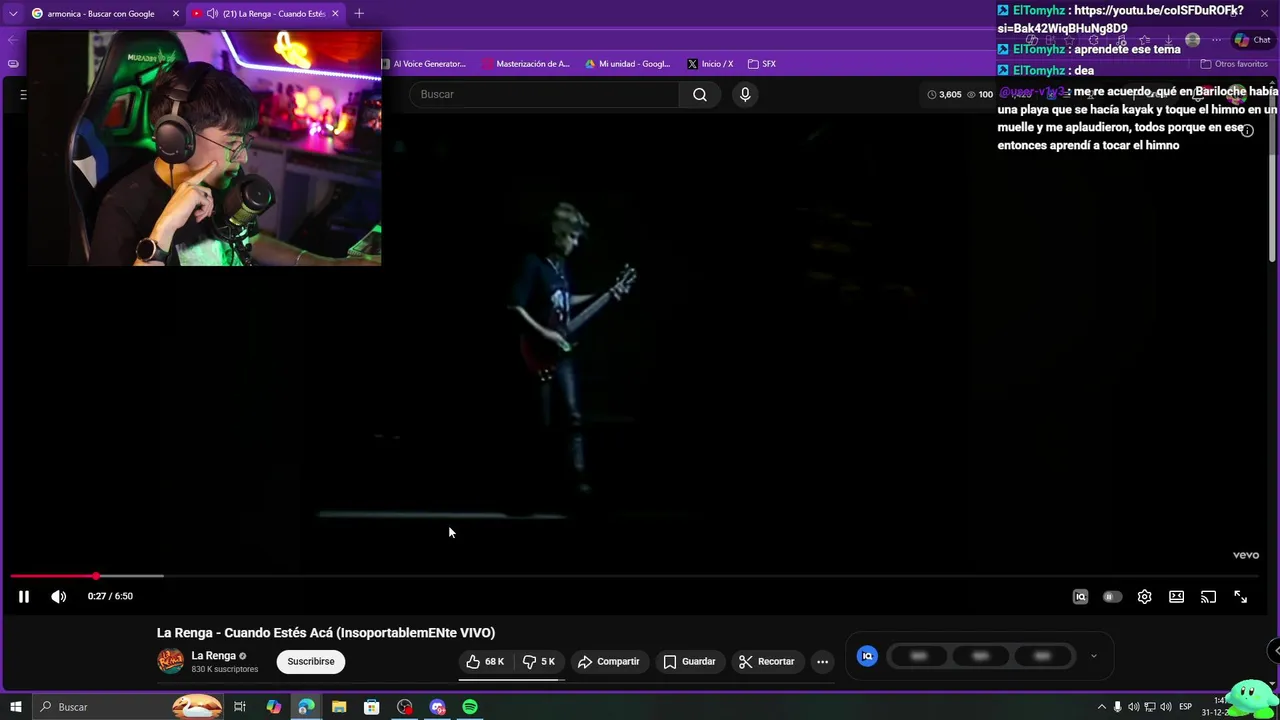Viewport: 1280px width, 720px height.
Task: Open the Windows Start menu
Action: (x=15, y=707)
